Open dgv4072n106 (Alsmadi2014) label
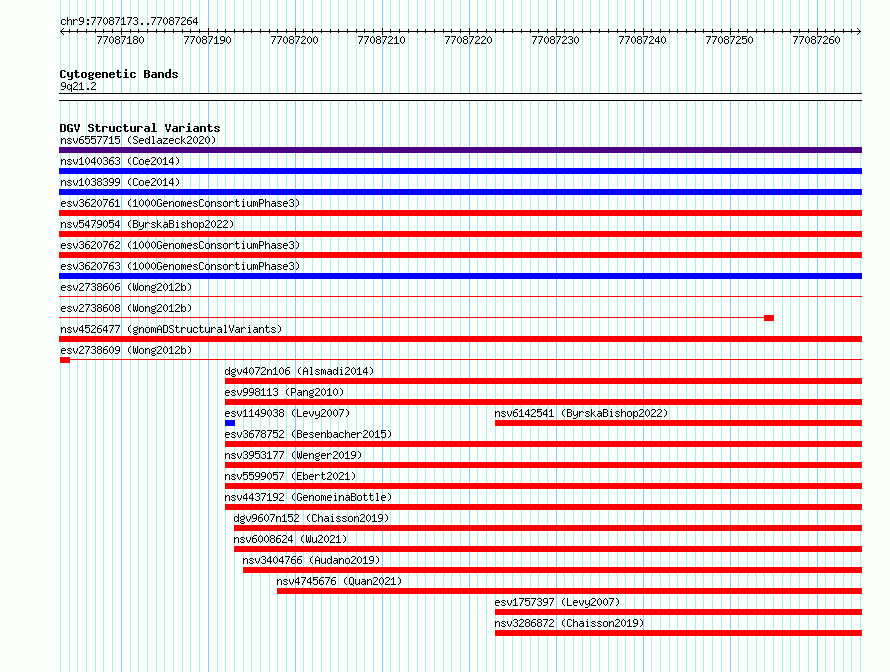Image resolution: width=890 pixels, height=672 pixels. (x=299, y=371)
